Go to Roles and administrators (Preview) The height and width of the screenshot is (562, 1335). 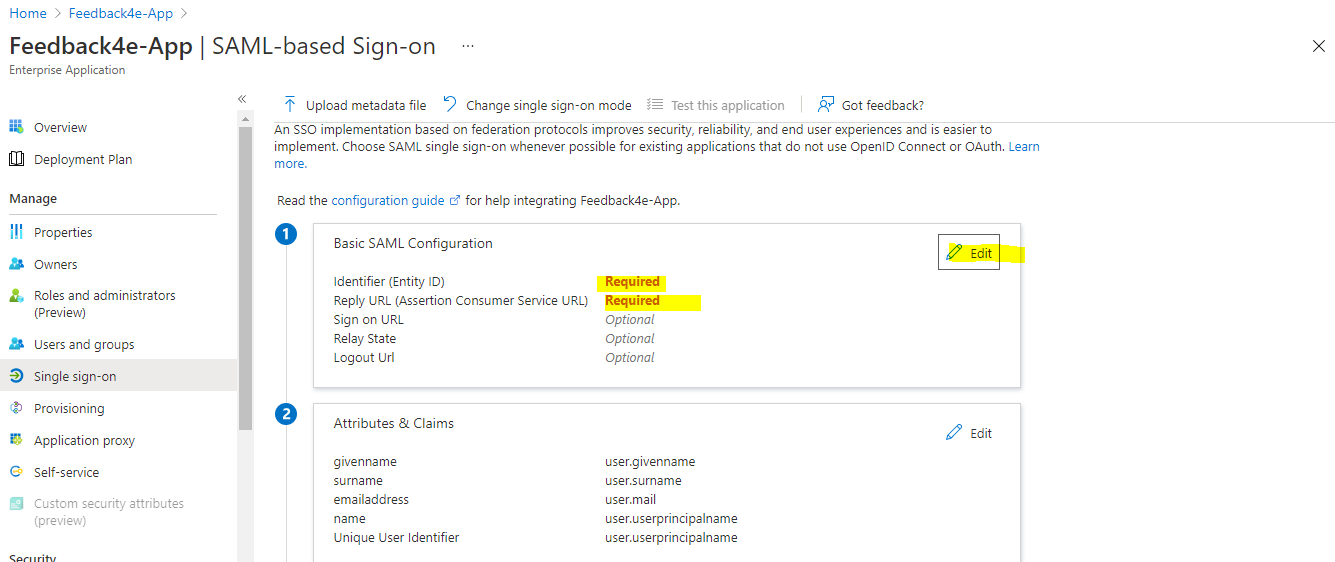(104, 303)
